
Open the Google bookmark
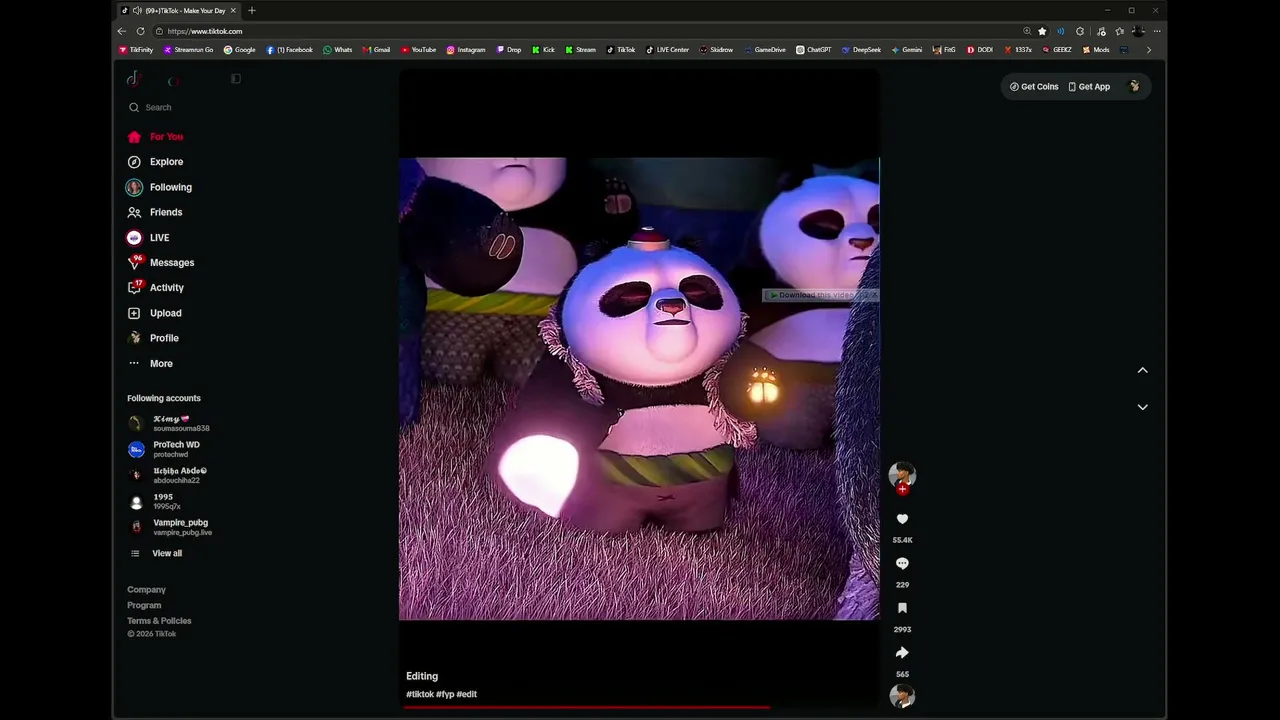(240, 50)
